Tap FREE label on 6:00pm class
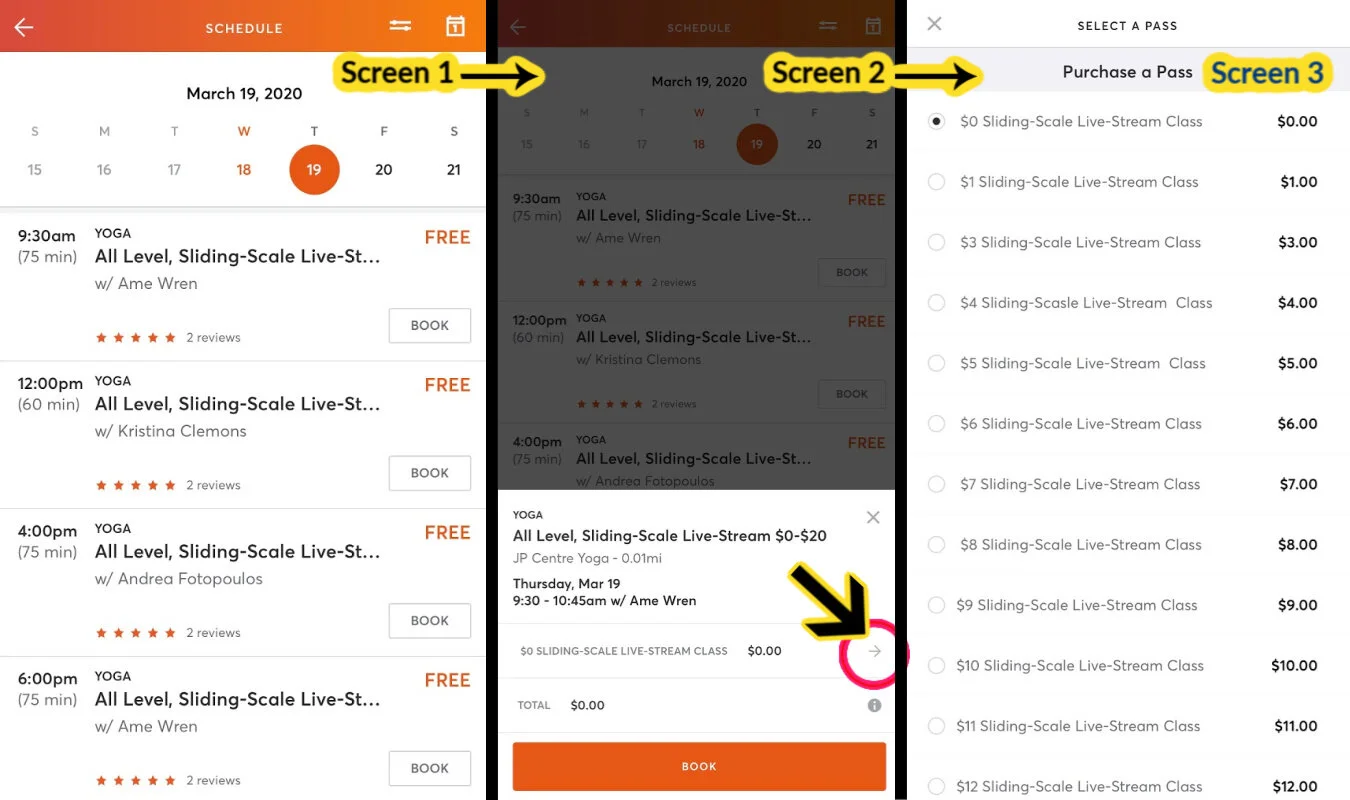 [x=447, y=680]
